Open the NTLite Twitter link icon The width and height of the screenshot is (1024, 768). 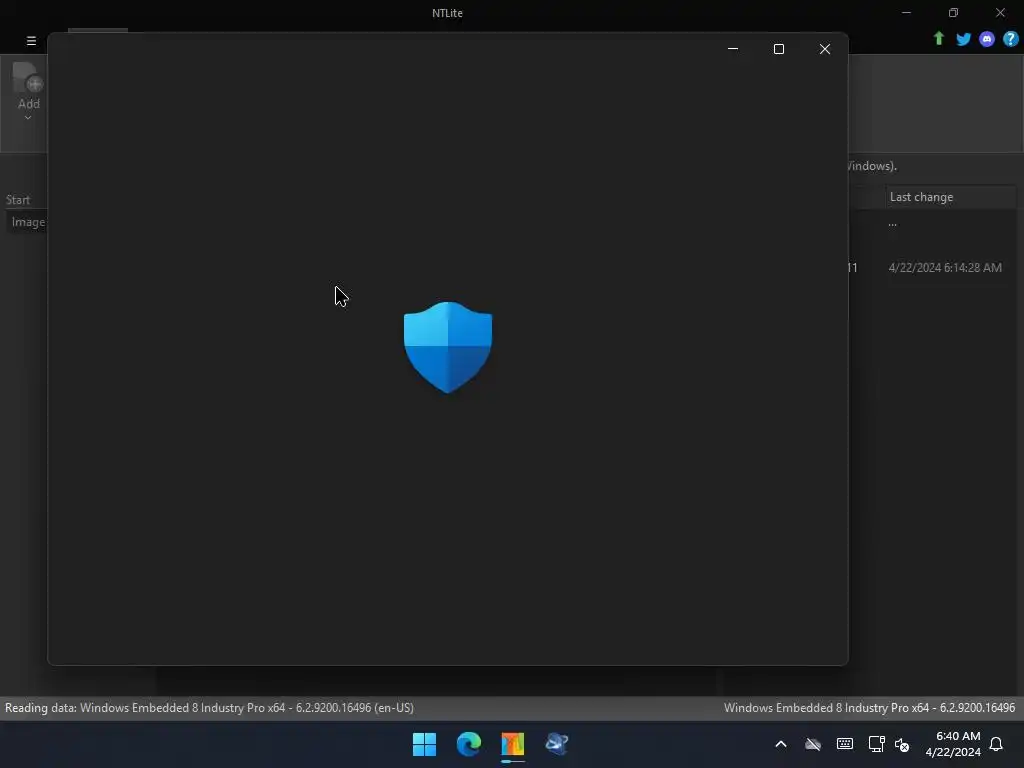[963, 39]
